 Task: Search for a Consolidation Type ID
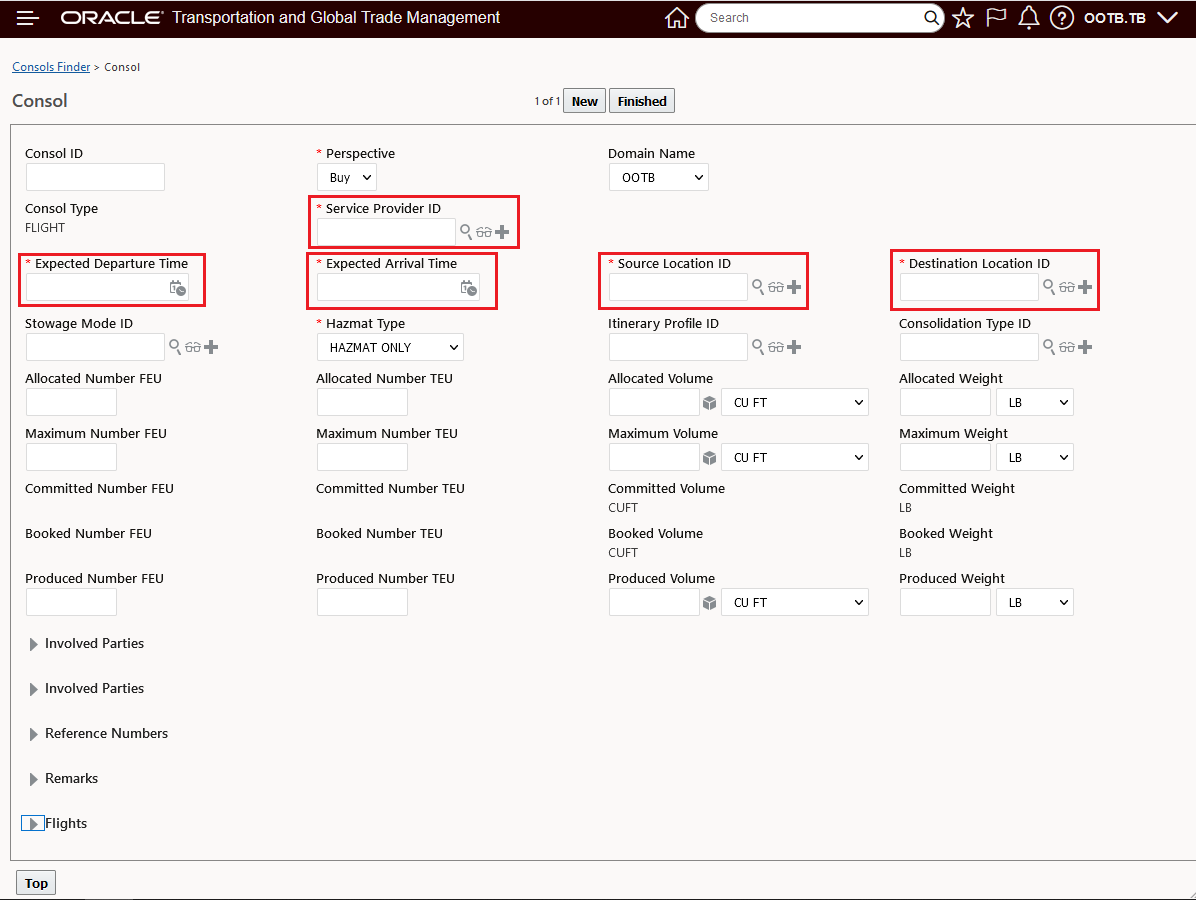click(1050, 346)
